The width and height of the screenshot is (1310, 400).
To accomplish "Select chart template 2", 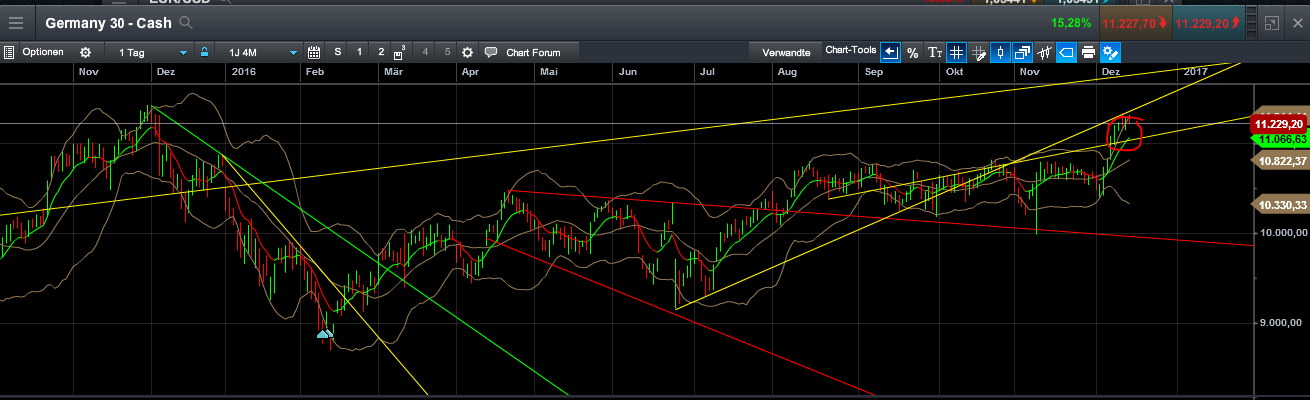I will pyautogui.click(x=381, y=52).
